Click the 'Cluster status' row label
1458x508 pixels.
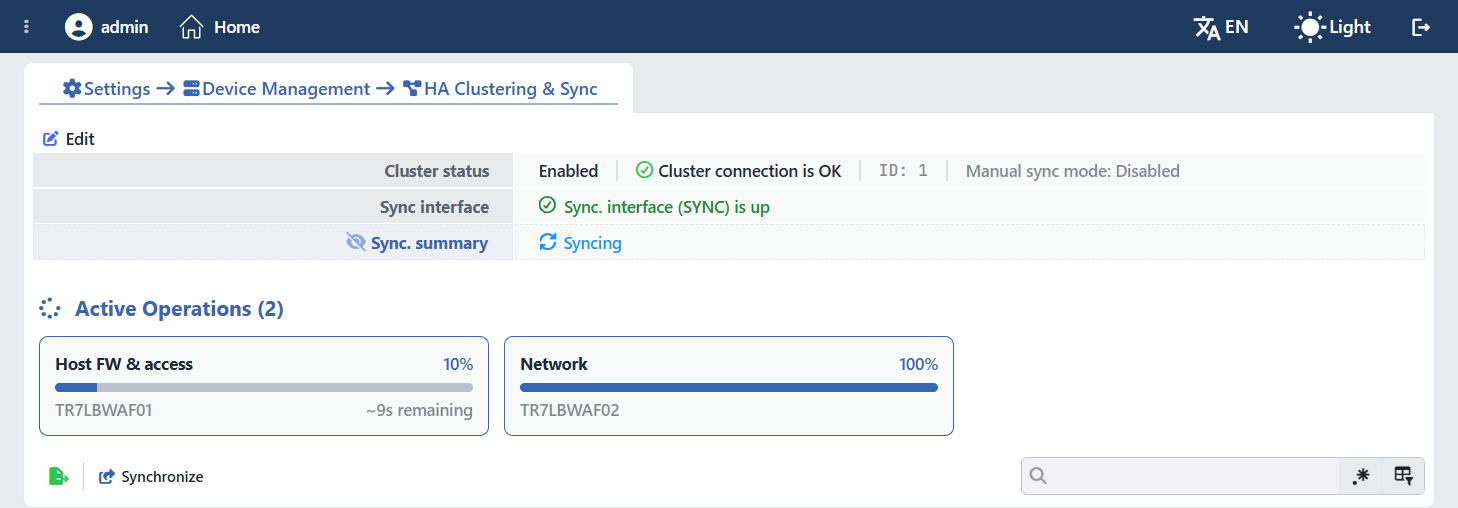click(437, 171)
